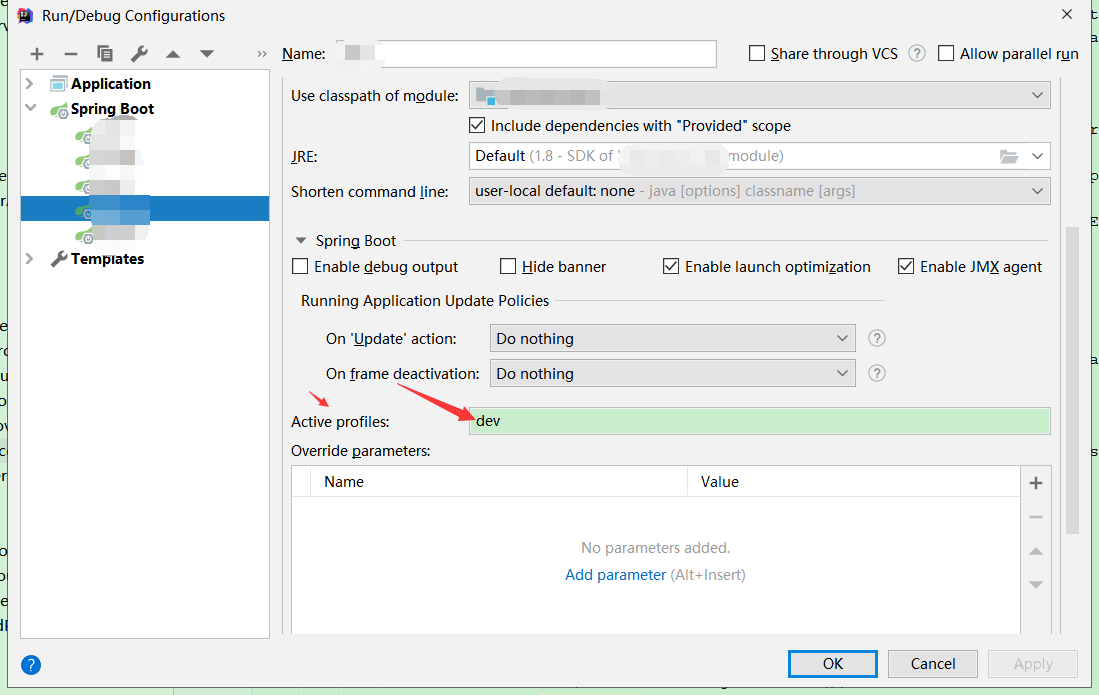Click the Spring Boot folder icon in tree
The image size is (1099, 695).
[x=59, y=110]
